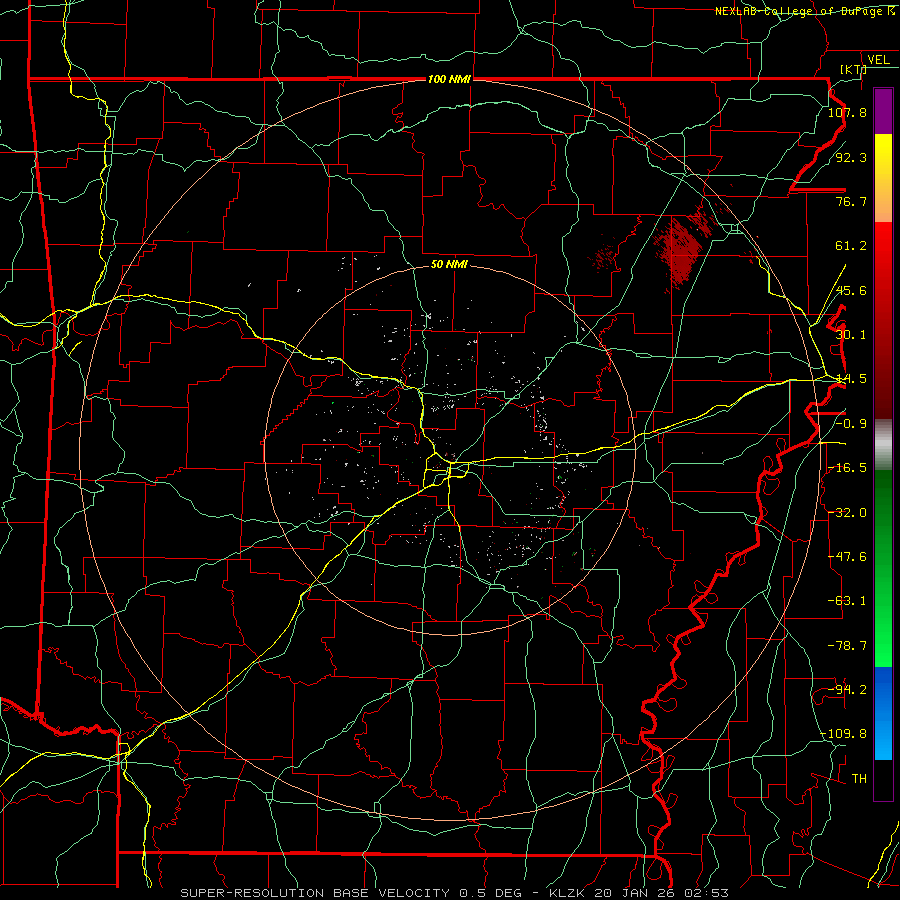
Task: Click the 76.7 velocity scale value
Action: 851,201
